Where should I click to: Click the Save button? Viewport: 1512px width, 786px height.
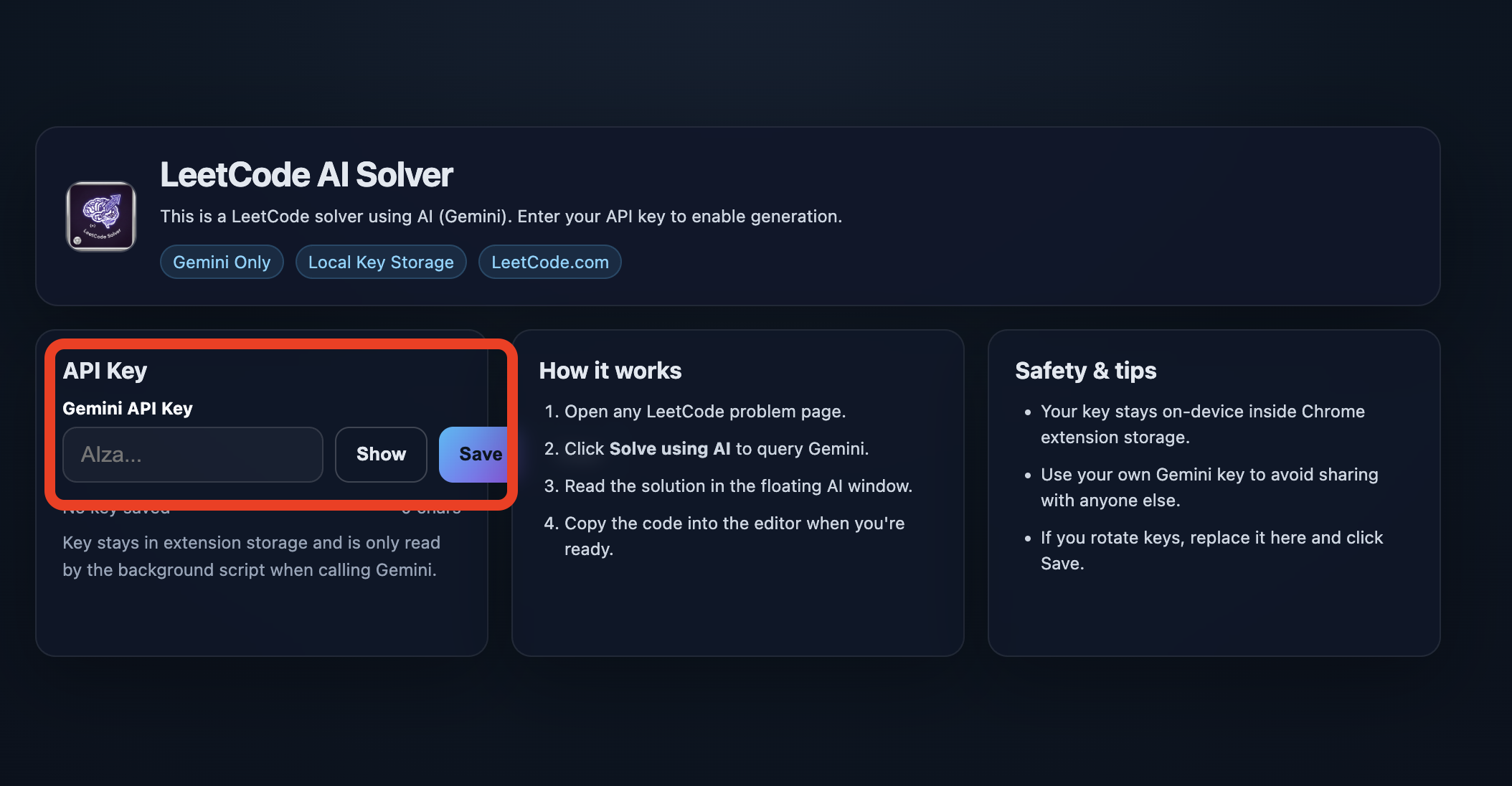click(476, 455)
